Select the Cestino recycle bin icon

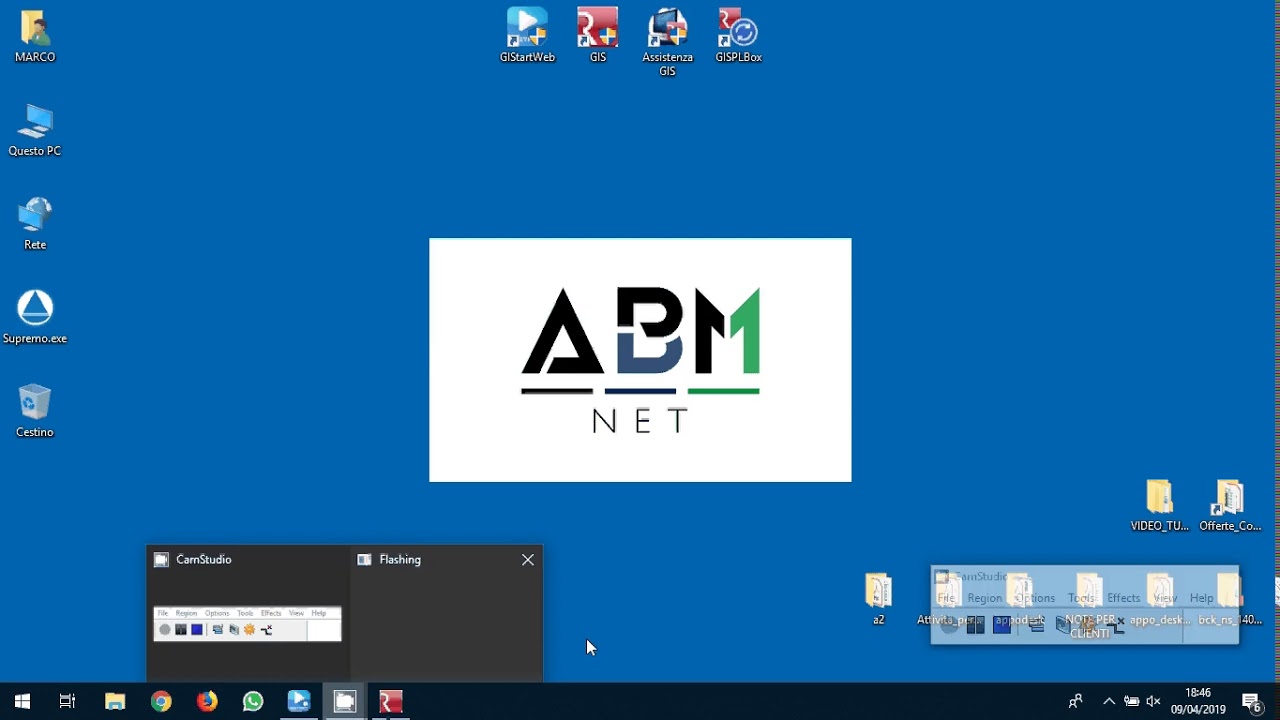tap(35, 411)
